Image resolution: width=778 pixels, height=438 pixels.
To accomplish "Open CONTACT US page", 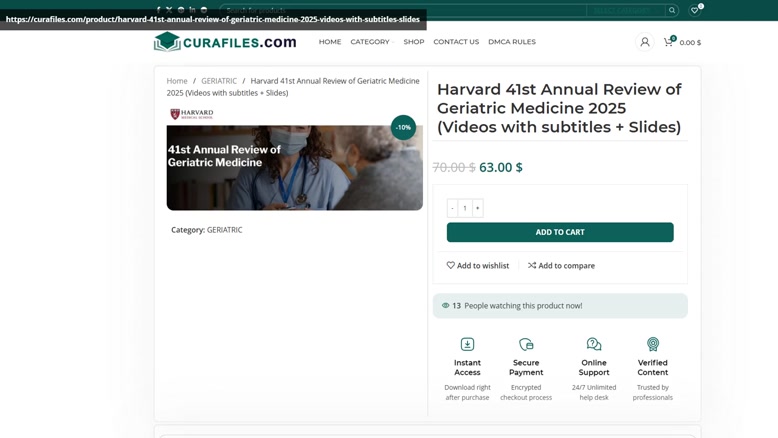I will pyautogui.click(x=456, y=42).
